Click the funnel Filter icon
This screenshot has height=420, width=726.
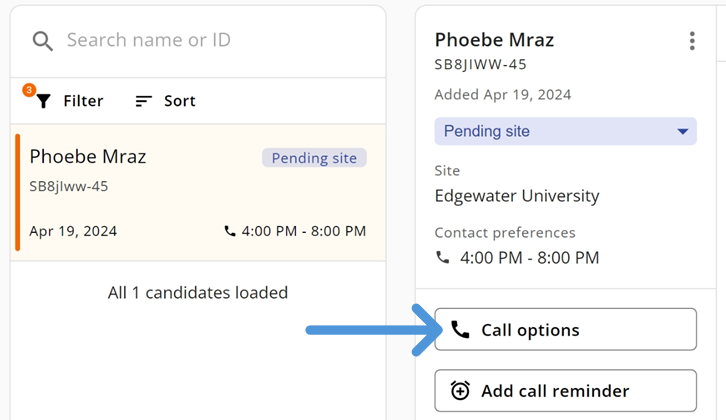coord(43,101)
